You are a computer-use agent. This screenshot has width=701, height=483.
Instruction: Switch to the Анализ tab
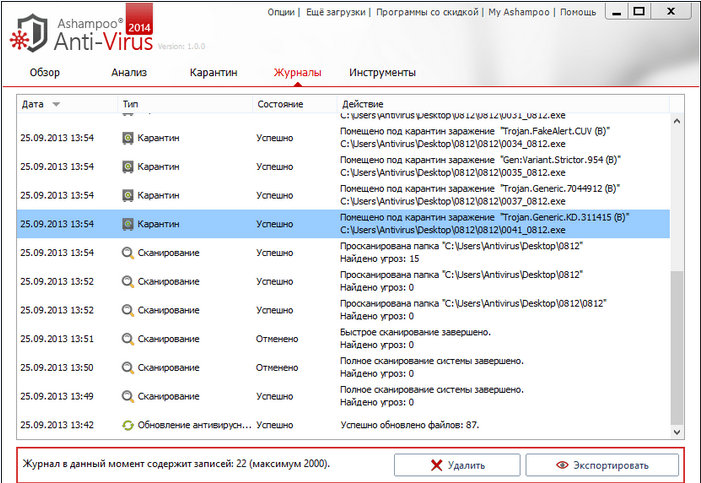(129, 72)
